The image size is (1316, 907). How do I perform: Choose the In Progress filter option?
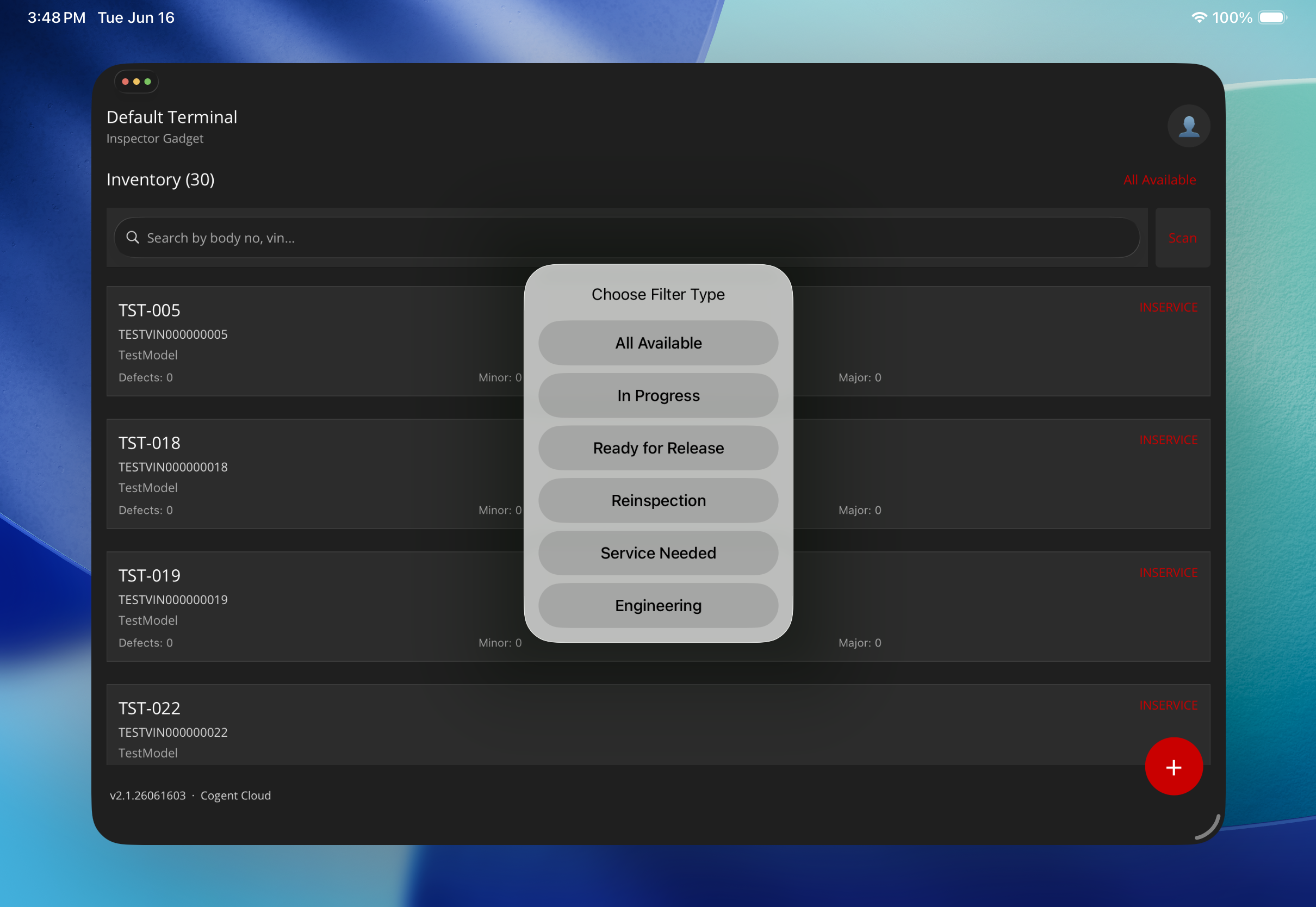[x=658, y=395]
